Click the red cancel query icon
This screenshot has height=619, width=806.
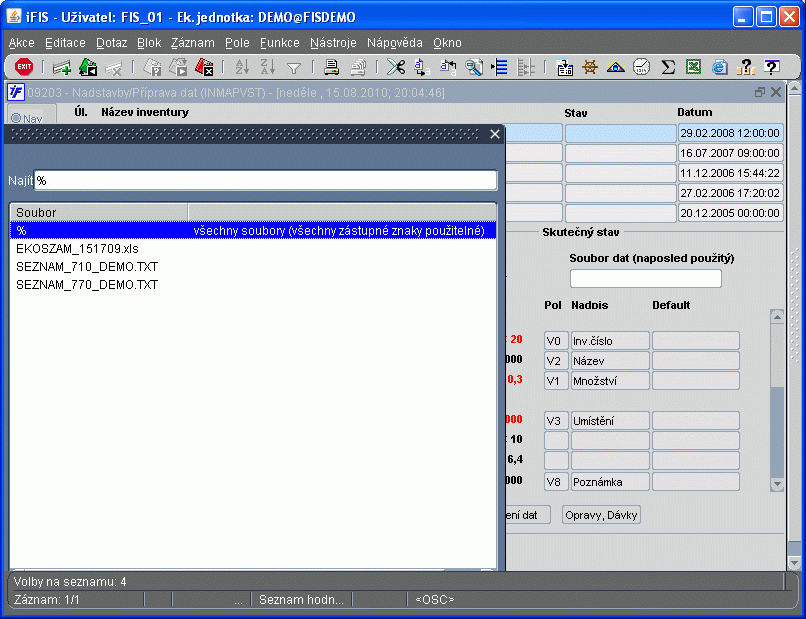tap(204, 67)
